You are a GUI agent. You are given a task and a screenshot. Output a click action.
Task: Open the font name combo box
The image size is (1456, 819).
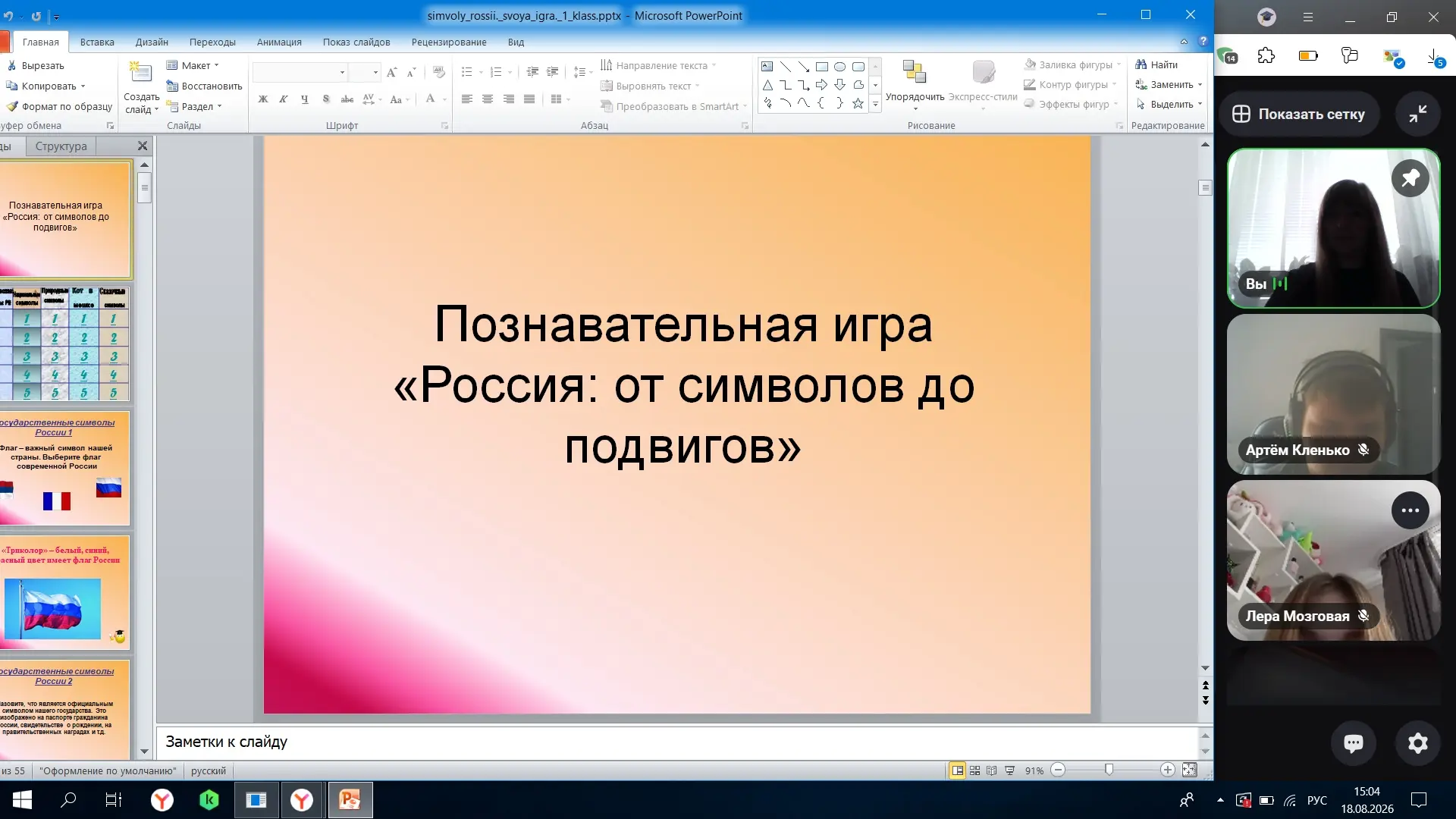point(300,73)
